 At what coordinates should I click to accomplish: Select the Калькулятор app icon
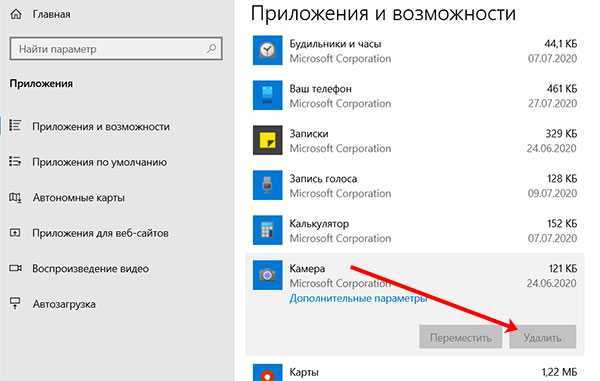point(267,230)
